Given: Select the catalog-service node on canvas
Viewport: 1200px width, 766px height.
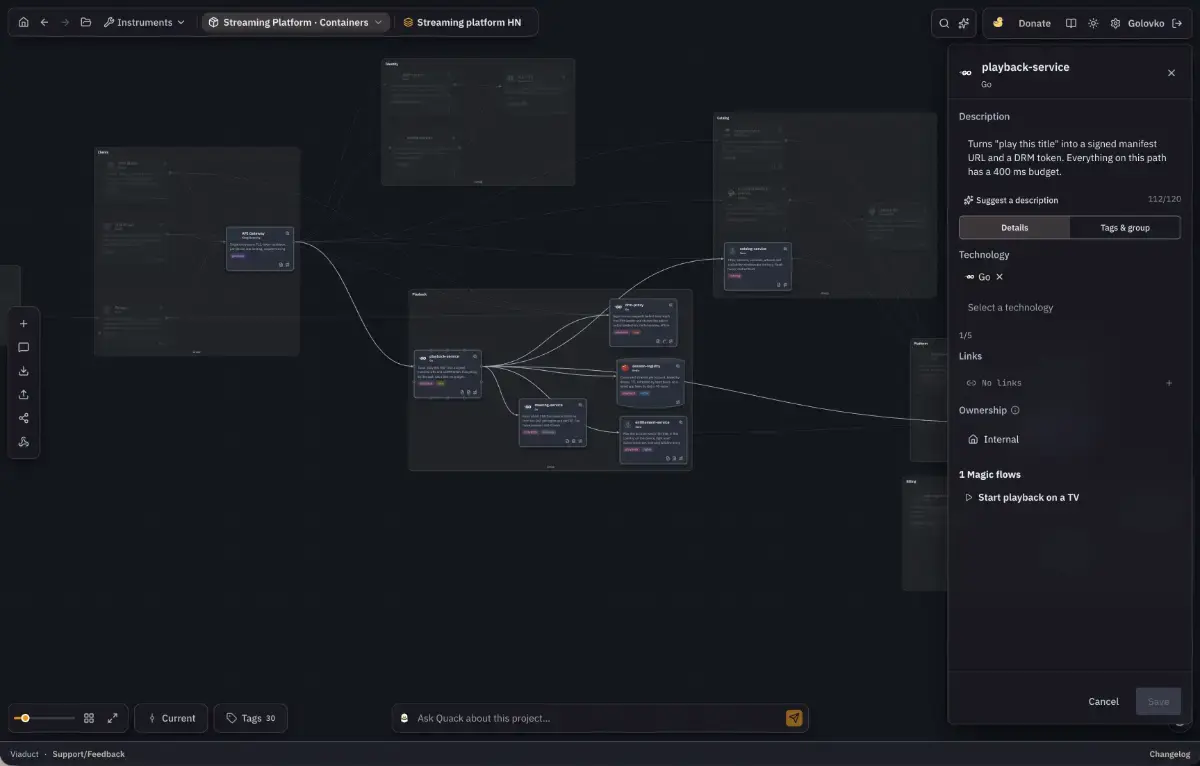Looking at the screenshot, I should pyautogui.click(x=758, y=266).
